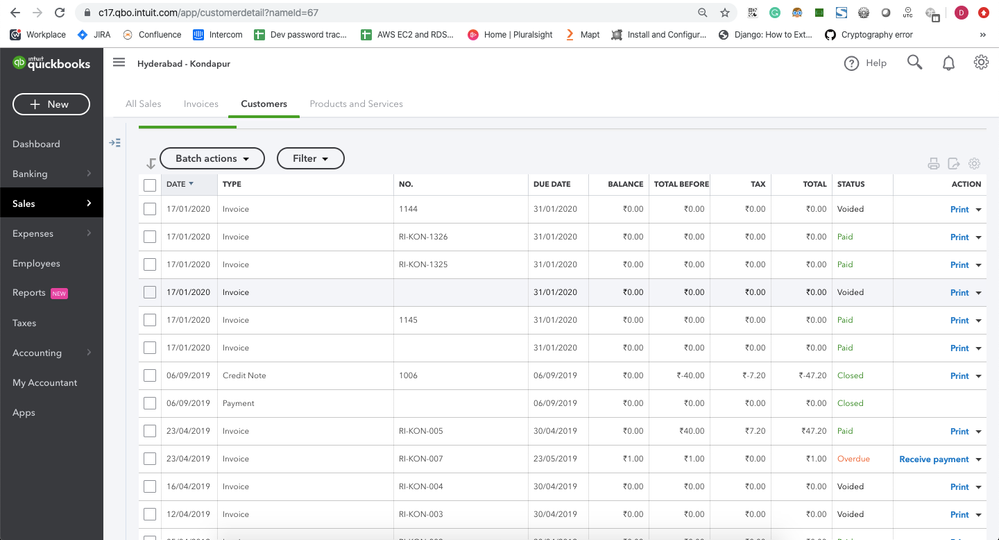
Task: Collapse the left panel arrow icon
Action: pos(115,143)
